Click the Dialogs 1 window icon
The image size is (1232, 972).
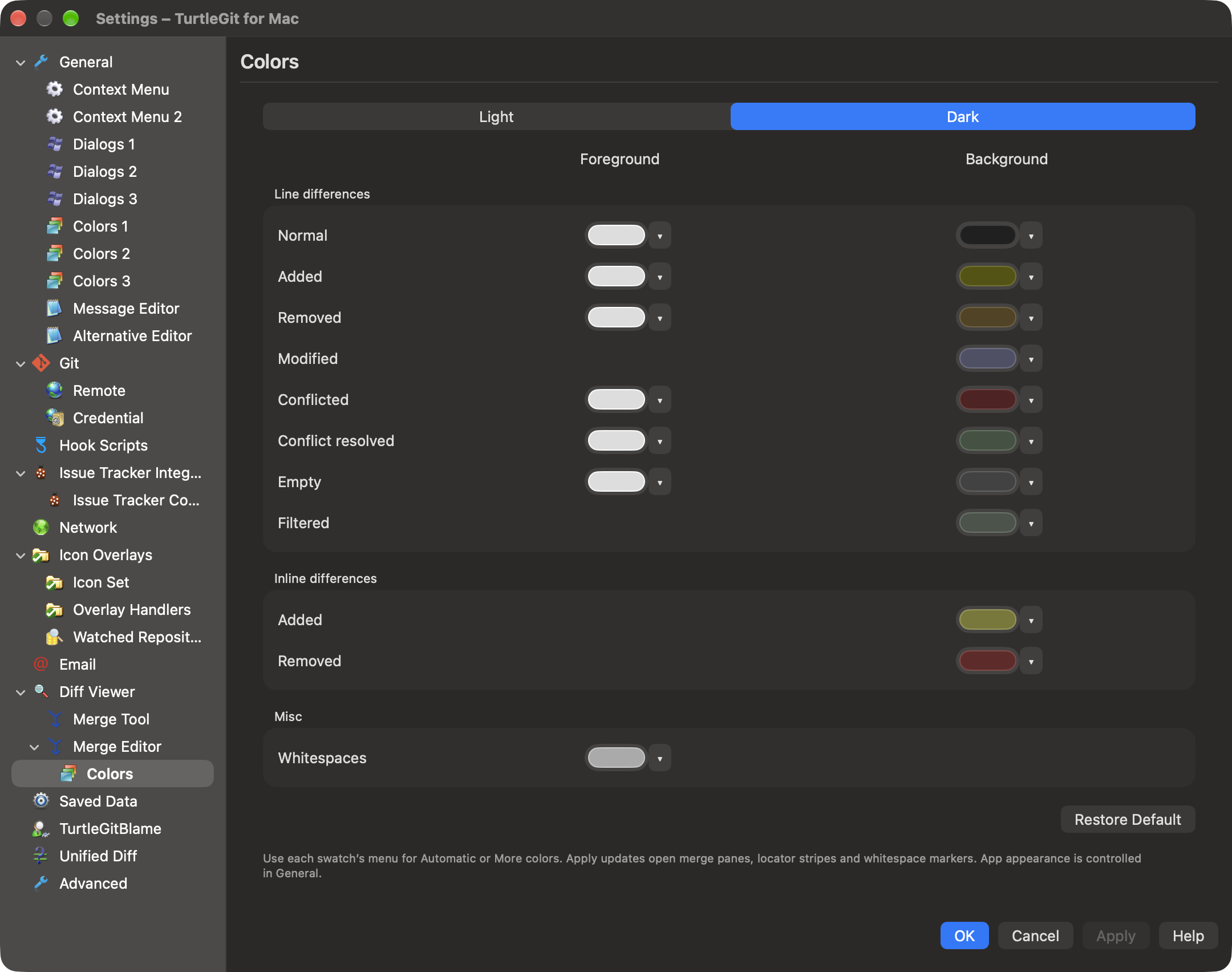[x=55, y=144]
